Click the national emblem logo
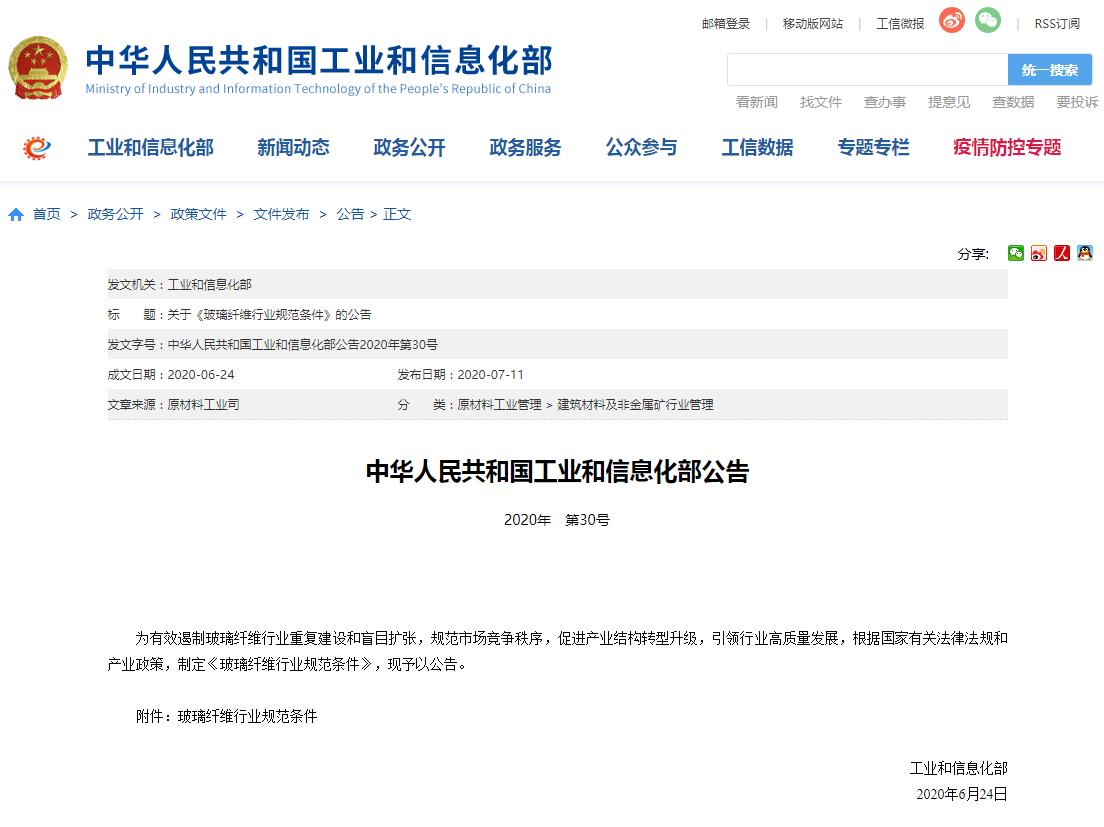 [39, 68]
